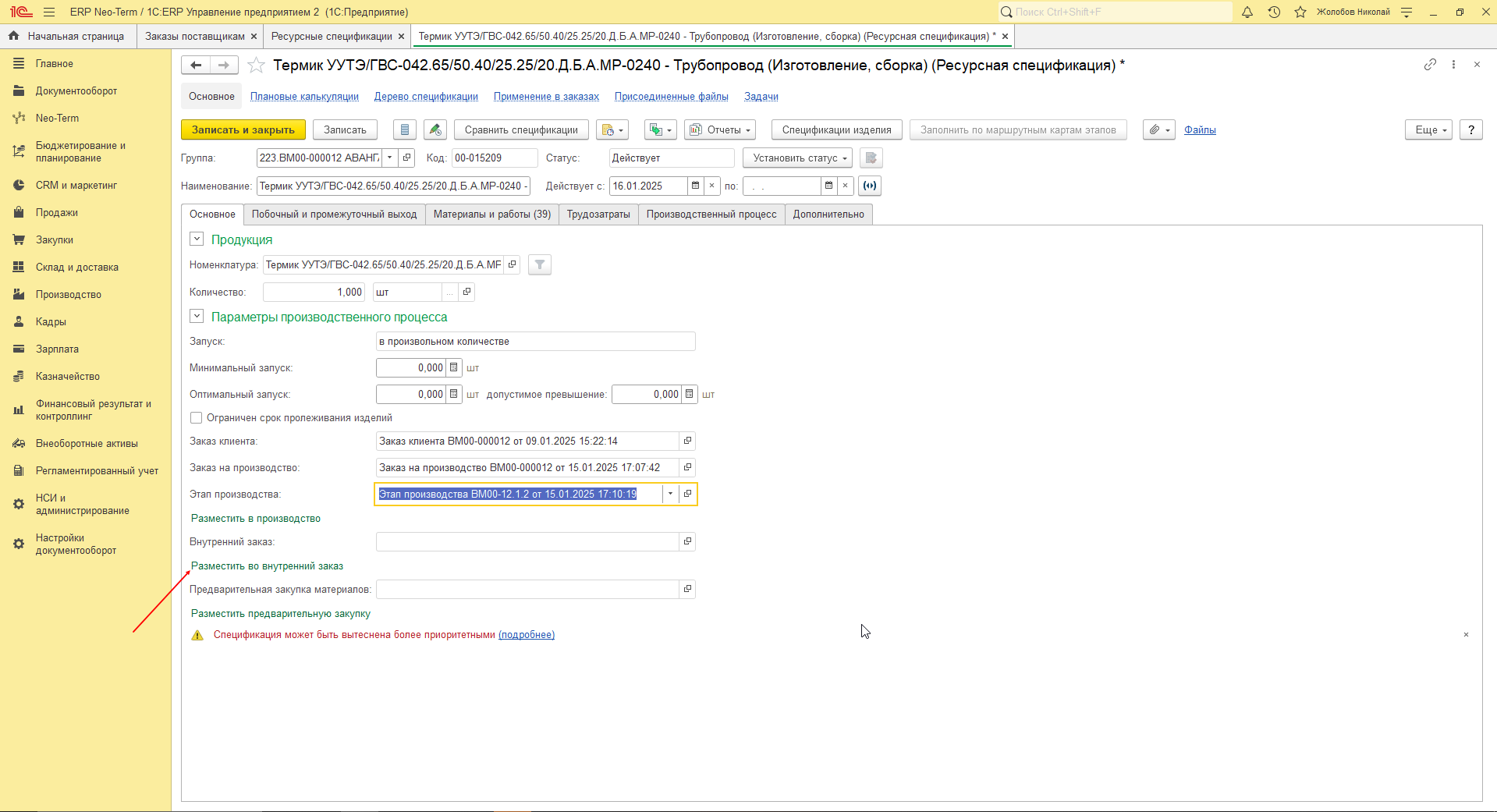
Task: Open the Еще menu dropdown
Action: (1429, 130)
